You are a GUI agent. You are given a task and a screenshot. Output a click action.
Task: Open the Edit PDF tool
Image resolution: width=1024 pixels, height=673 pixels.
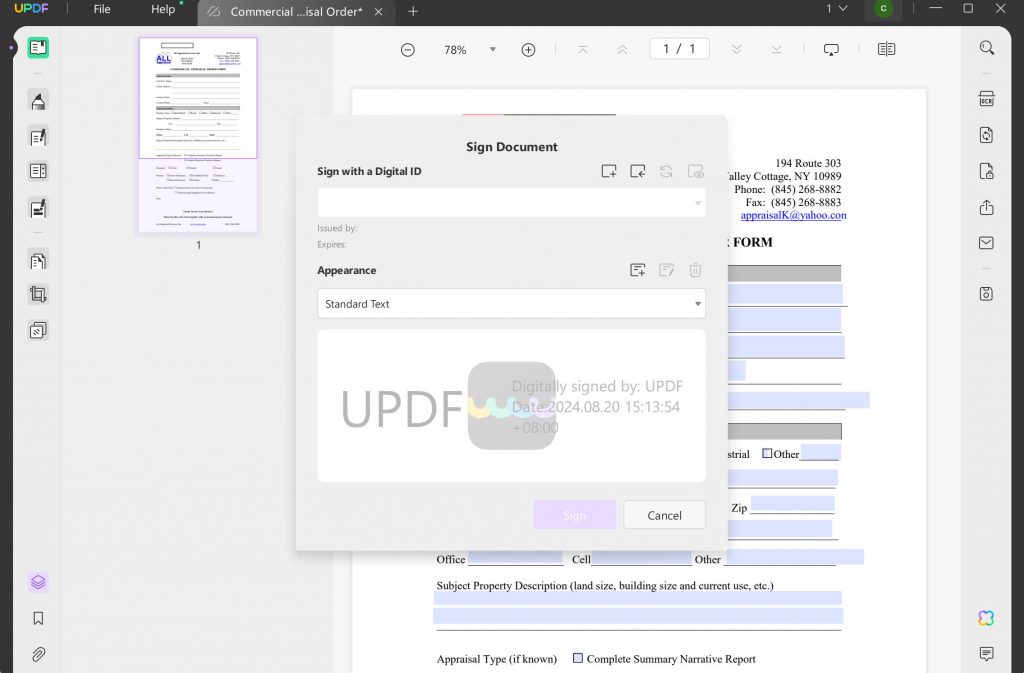37,136
